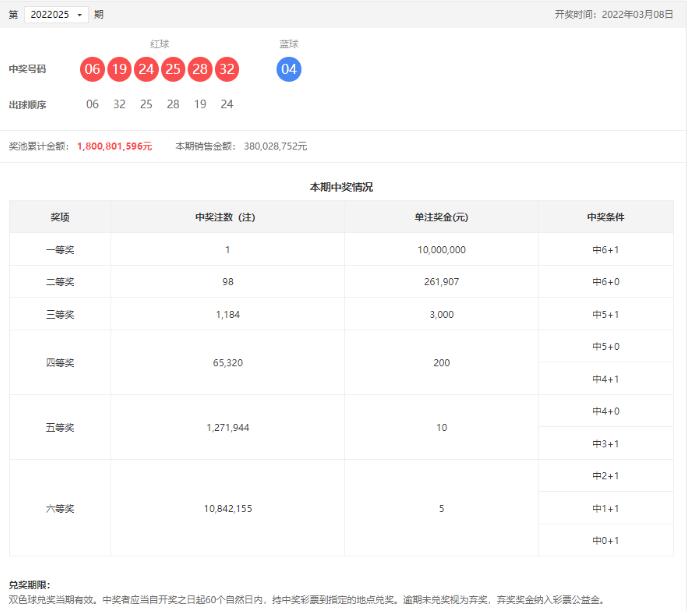The height and width of the screenshot is (613, 688).
Task: Click the condition cell 中3+1
Action: click(x=606, y=444)
